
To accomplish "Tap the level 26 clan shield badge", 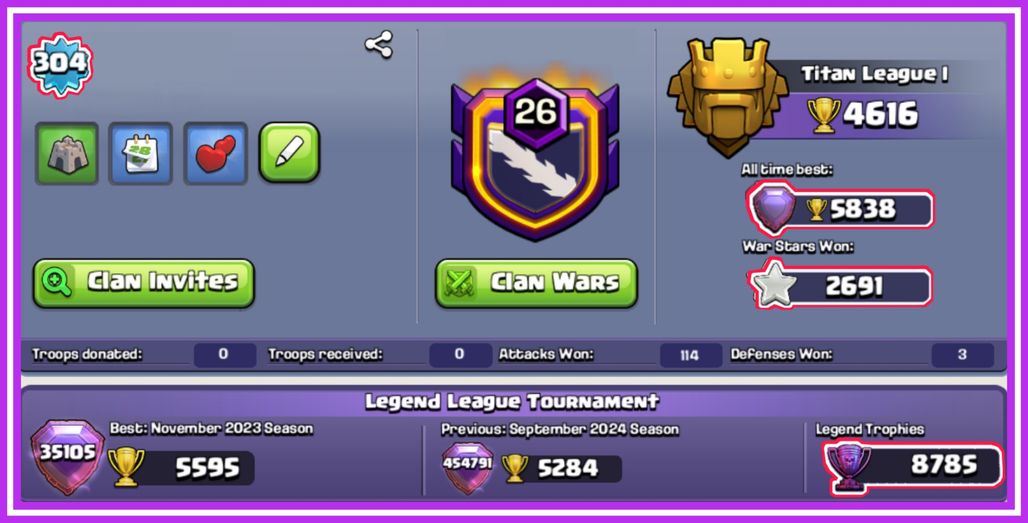I will tap(535, 159).
